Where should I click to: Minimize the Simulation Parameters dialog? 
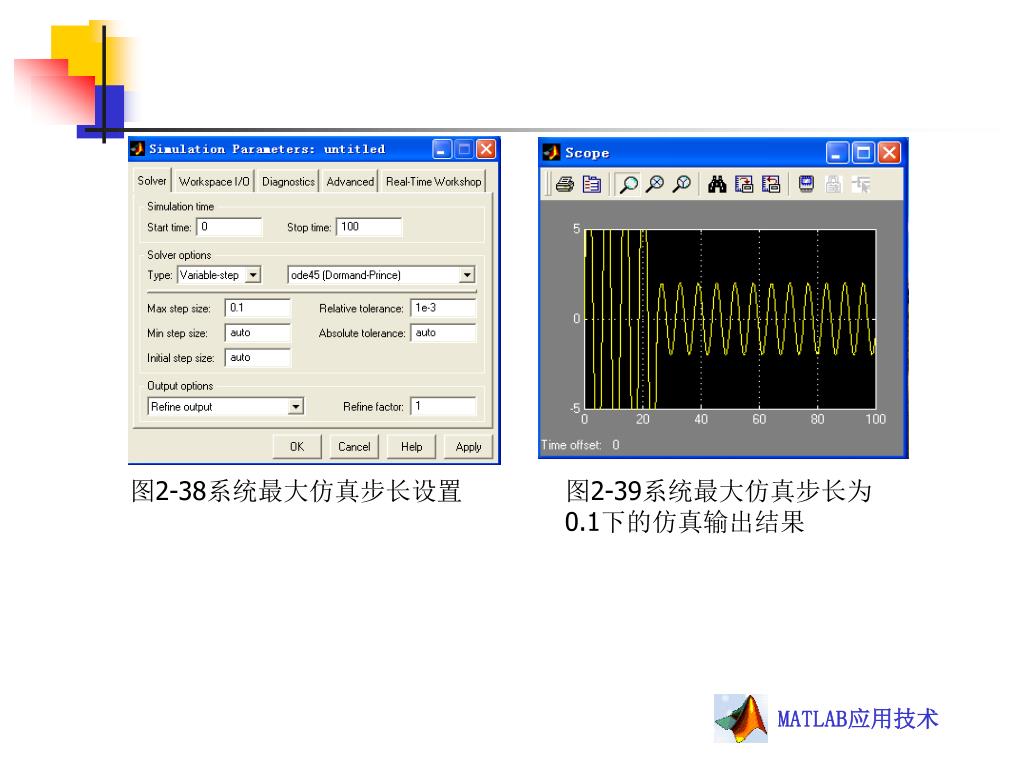tap(442, 150)
